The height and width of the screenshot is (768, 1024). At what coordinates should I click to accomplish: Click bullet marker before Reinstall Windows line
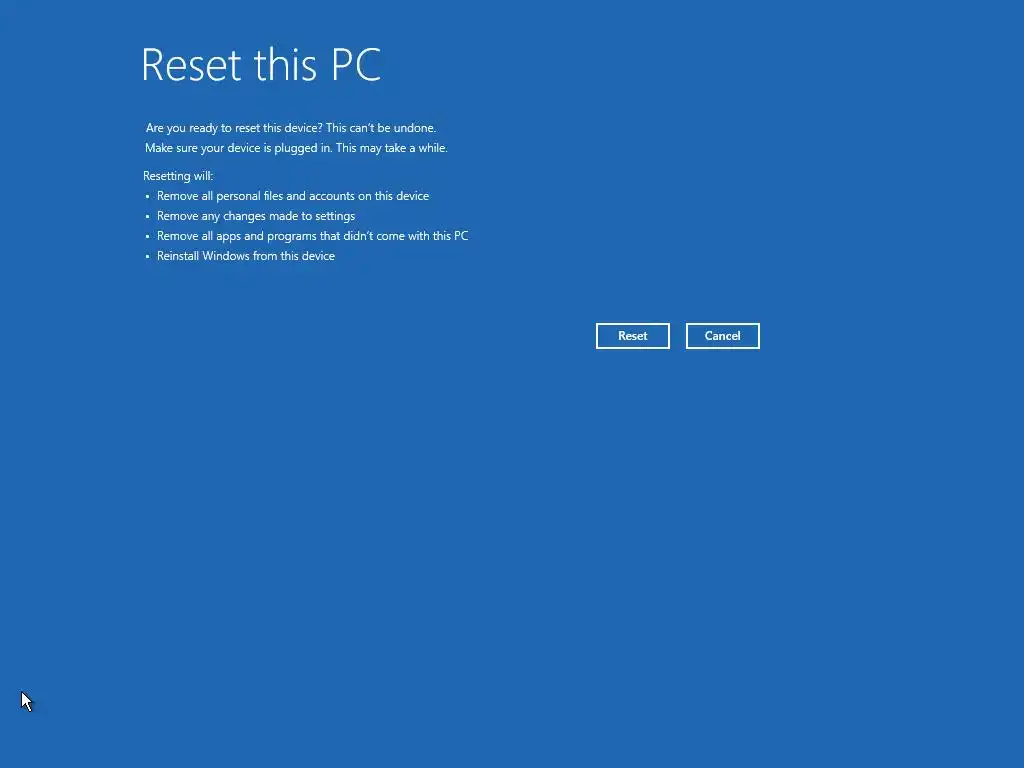(x=148, y=257)
